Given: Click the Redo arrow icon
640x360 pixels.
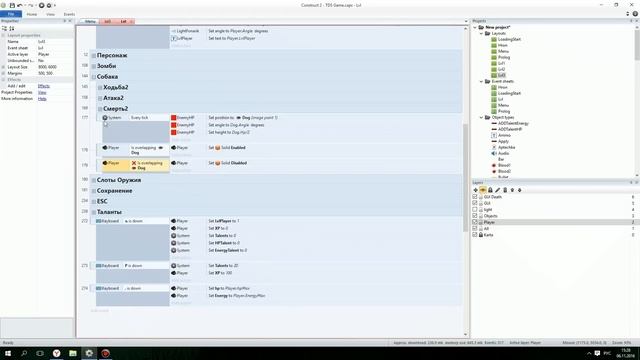Looking at the screenshot, I should click(31, 5).
